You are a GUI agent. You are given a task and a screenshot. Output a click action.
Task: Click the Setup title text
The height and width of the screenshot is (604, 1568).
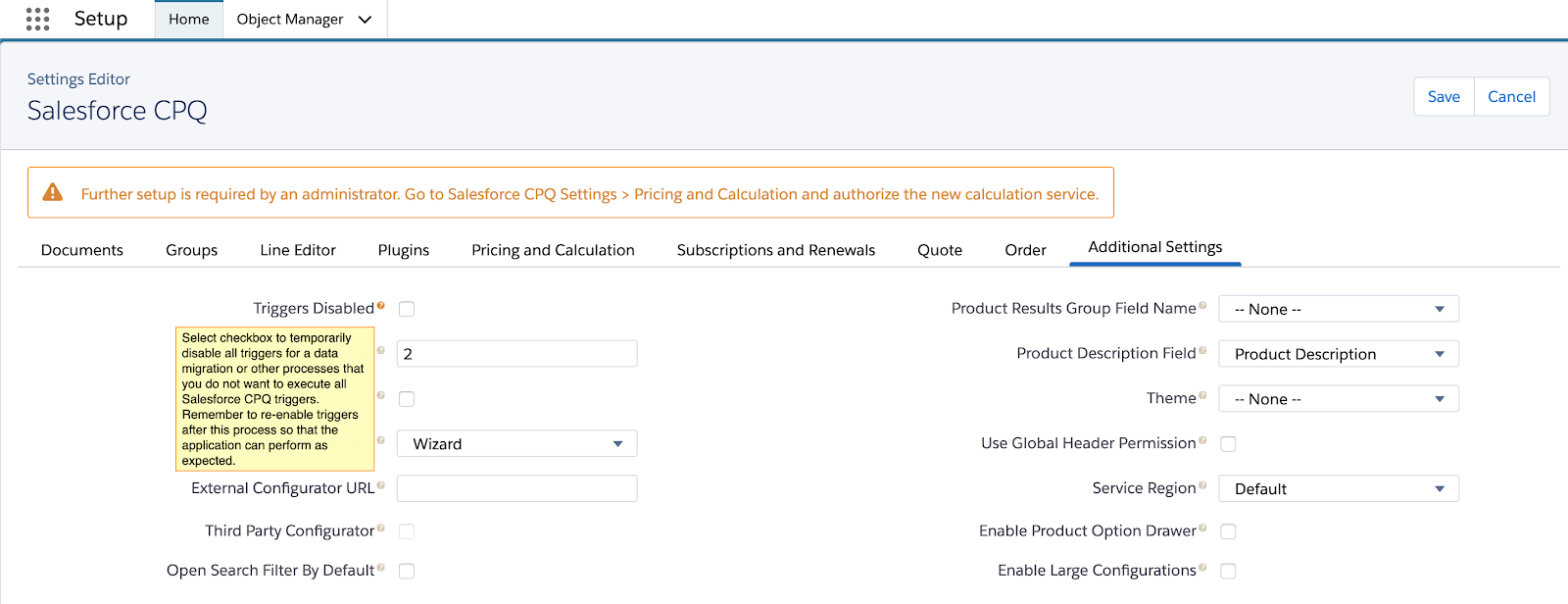pos(101,19)
